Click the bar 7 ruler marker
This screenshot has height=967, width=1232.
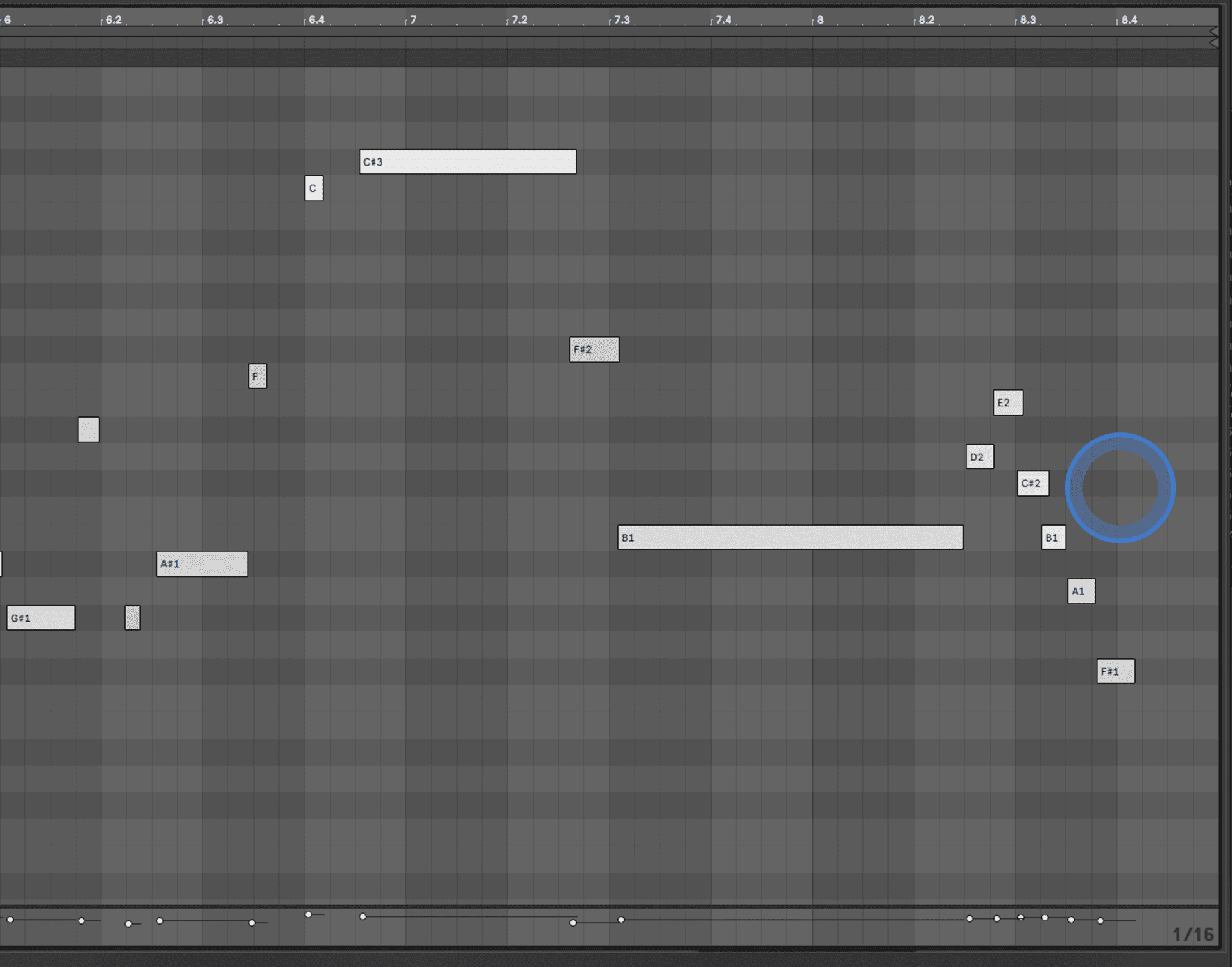point(413,20)
